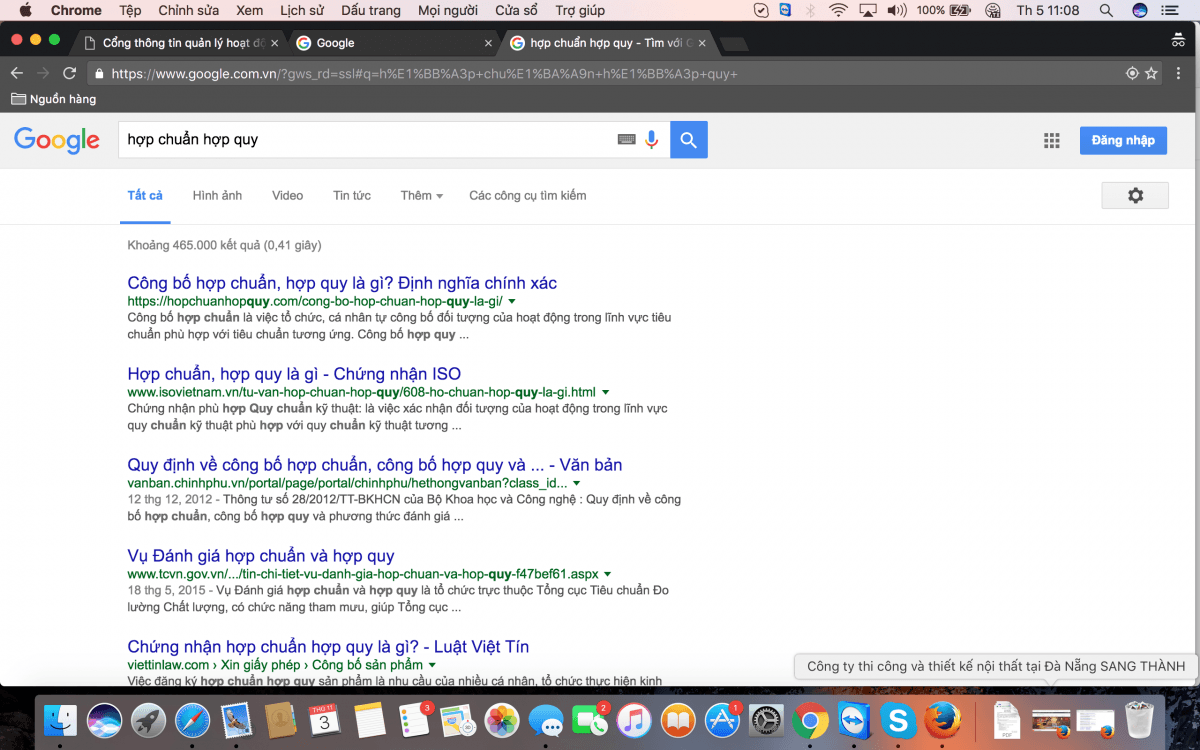The width and height of the screenshot is (1200, 750).
Task: Open App Store from the Dock
Action: coord(721,720)
